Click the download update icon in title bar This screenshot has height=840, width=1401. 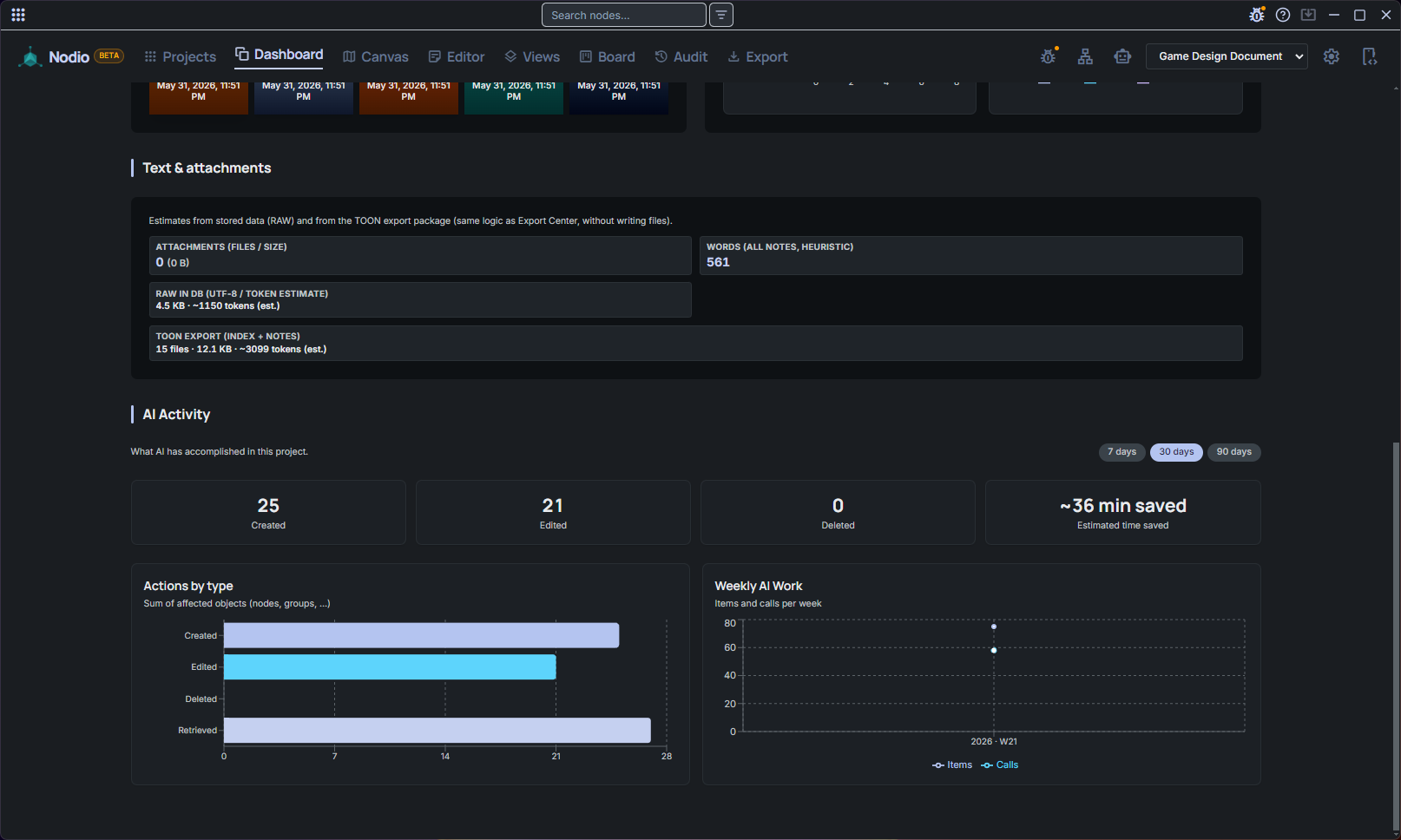click(1309, 15)
